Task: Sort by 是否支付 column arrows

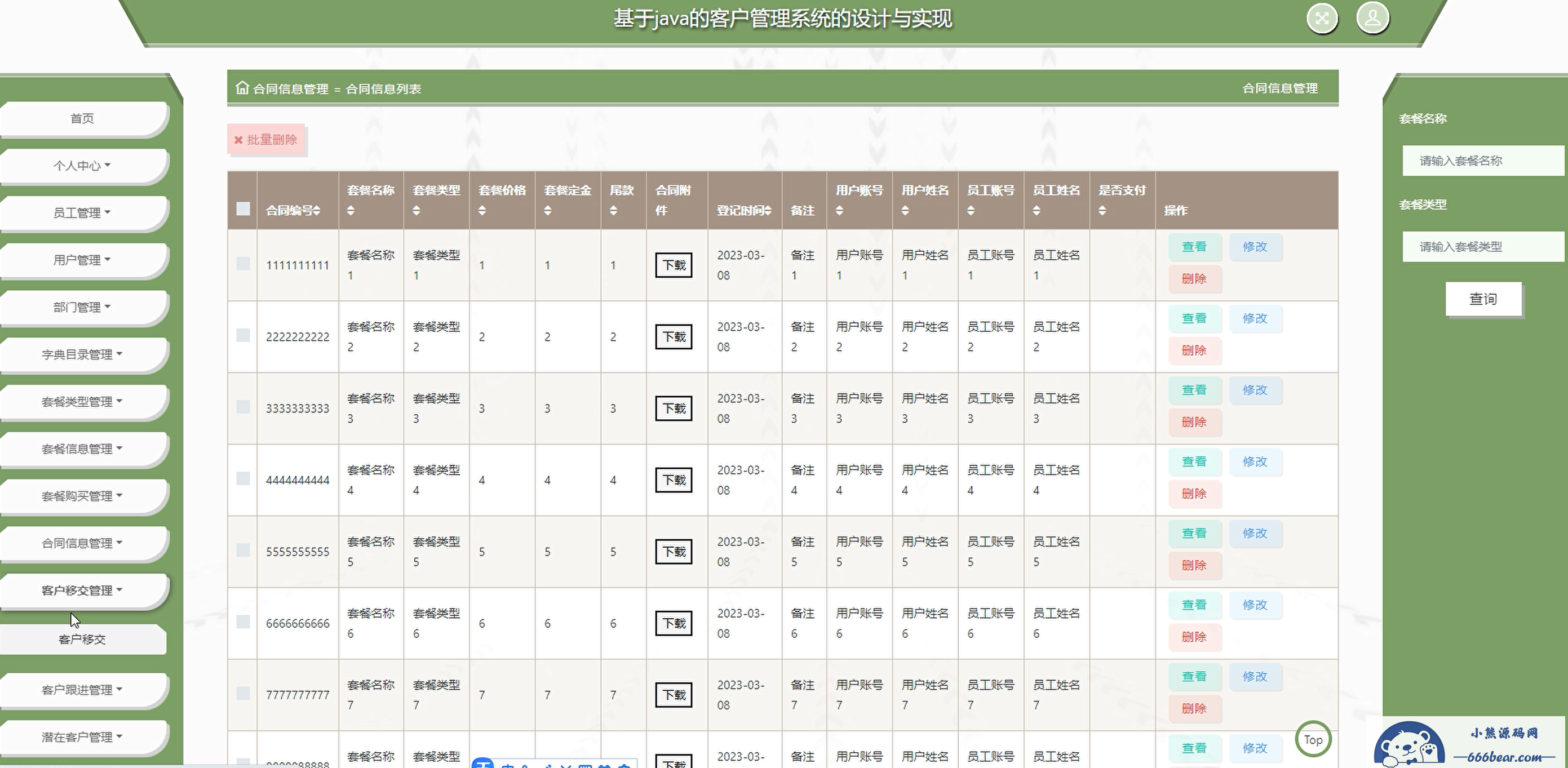Action: coord(1102,211)
